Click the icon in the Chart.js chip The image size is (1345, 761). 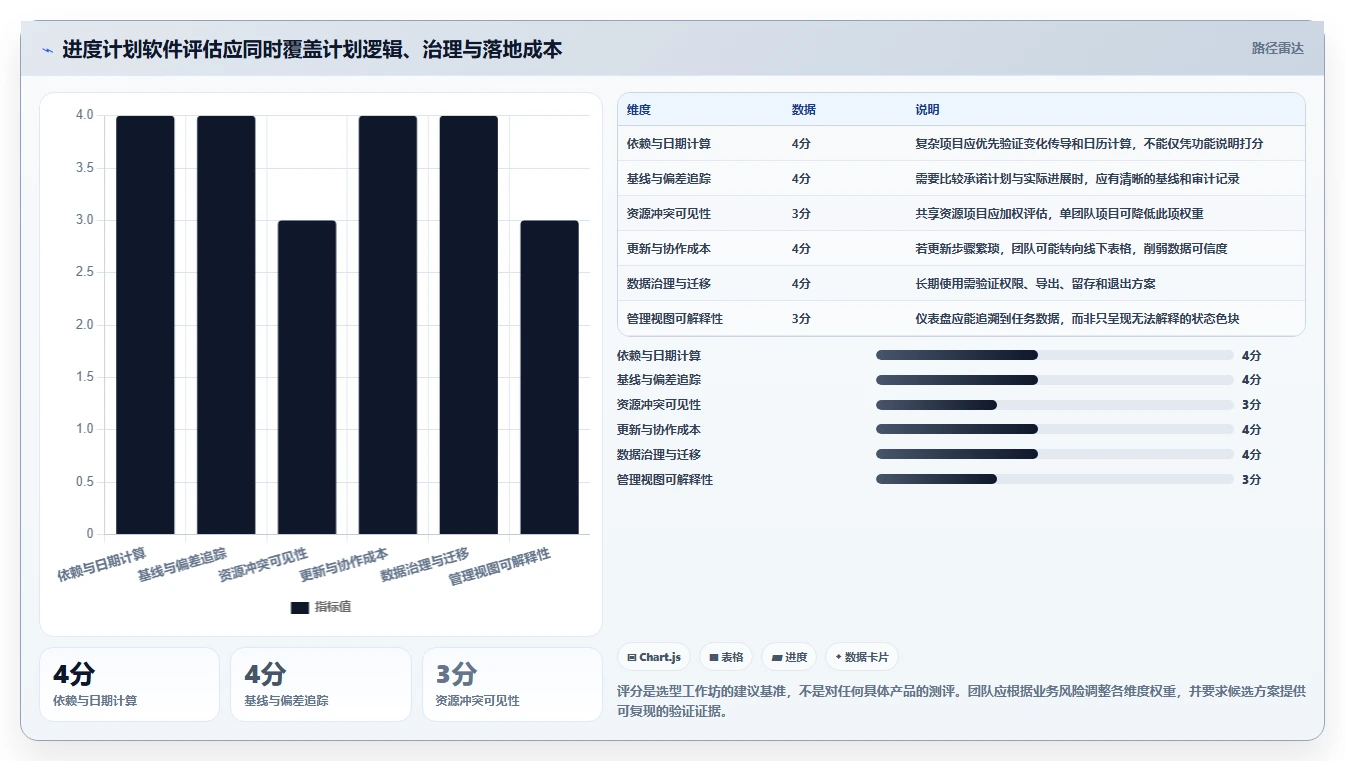(x=632, y=657)
